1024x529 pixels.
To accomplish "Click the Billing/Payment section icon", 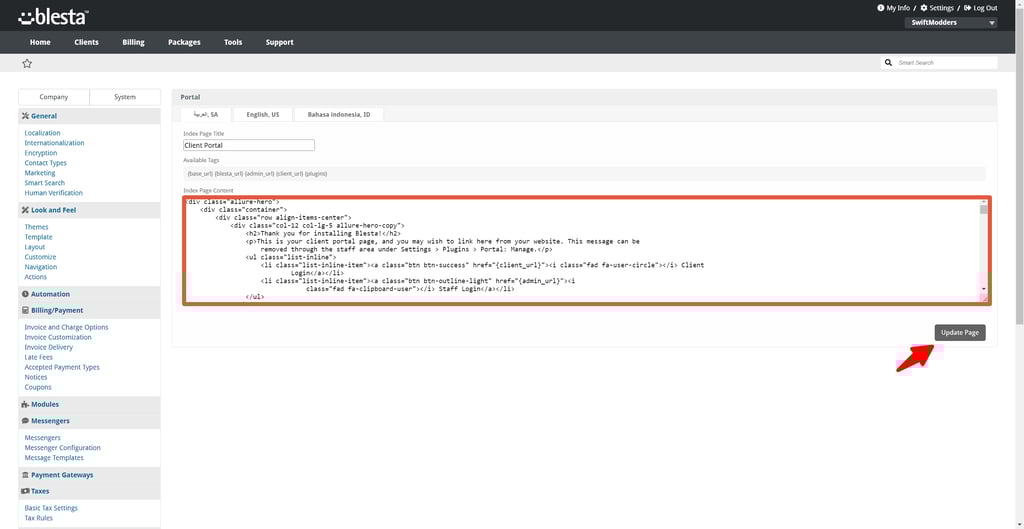I will [25, 311].
